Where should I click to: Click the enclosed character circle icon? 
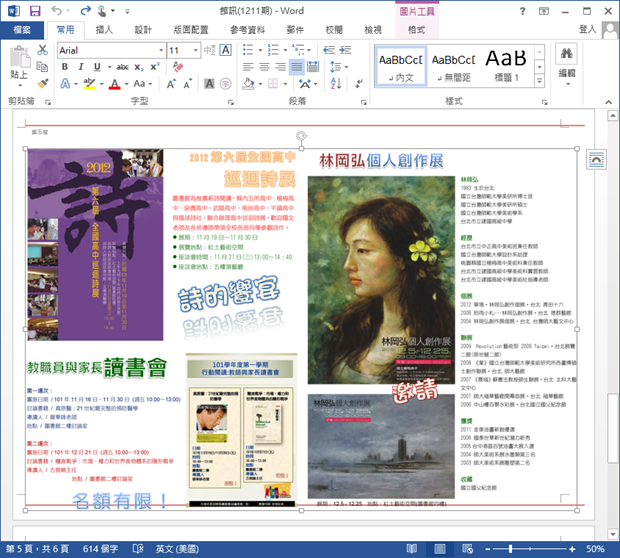[x=225, y=83]
